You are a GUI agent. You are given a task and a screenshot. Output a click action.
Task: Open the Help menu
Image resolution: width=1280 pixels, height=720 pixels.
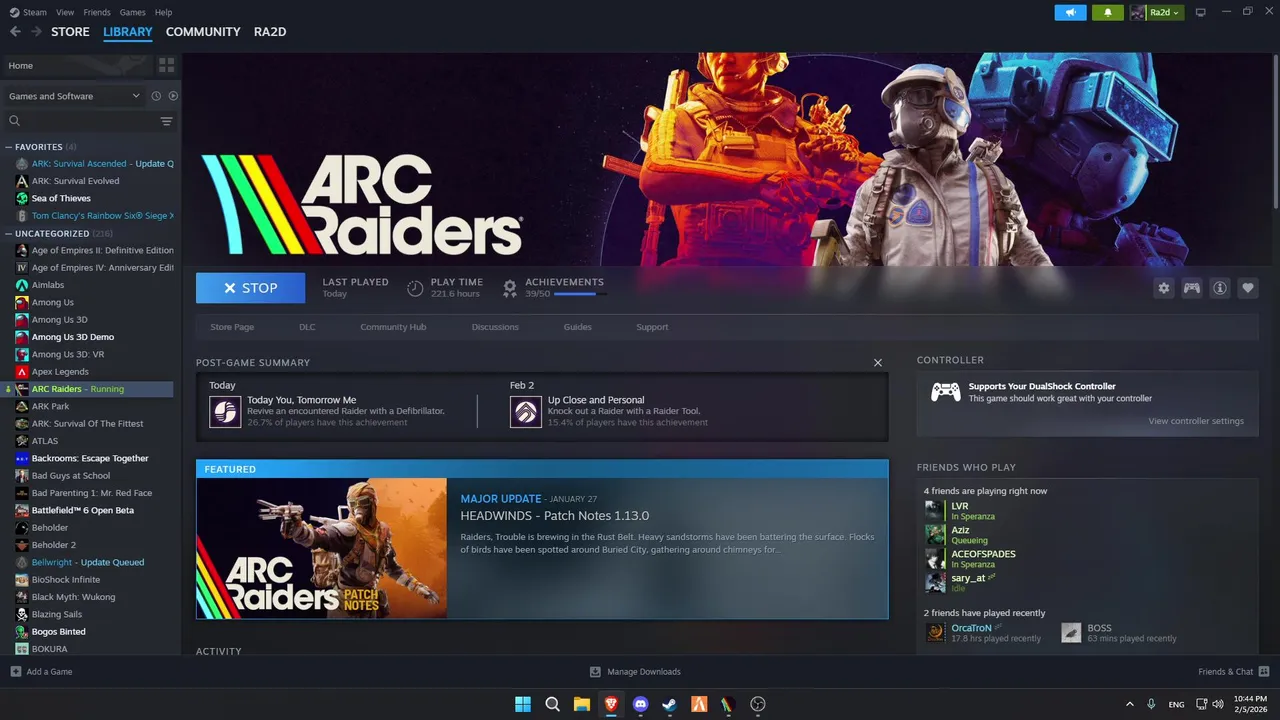[x=163, y=12]
